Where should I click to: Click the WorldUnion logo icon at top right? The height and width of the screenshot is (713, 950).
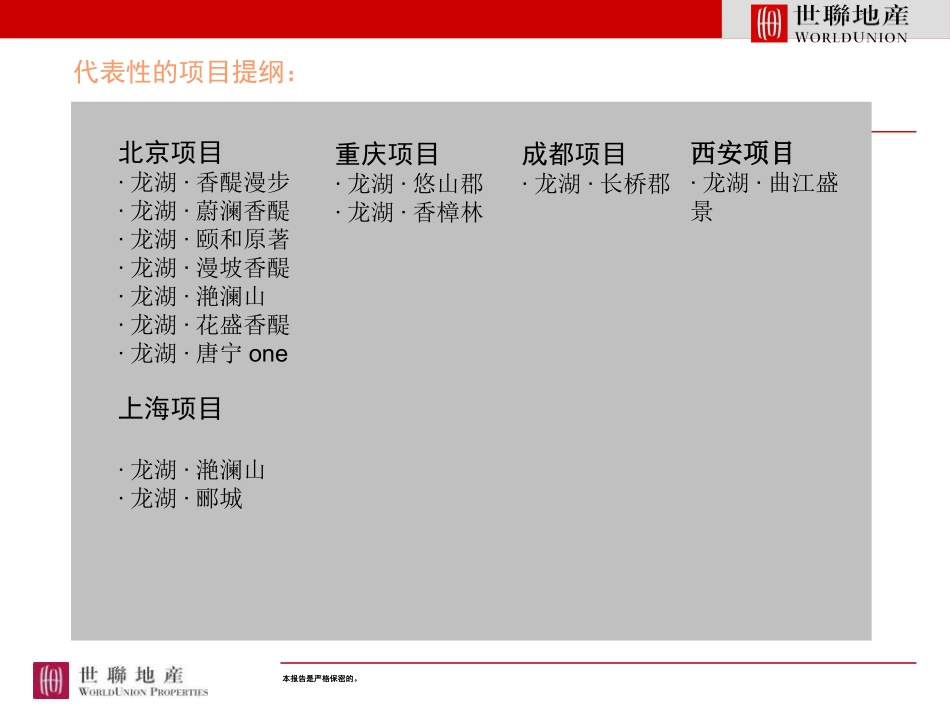(x=769, y=23)
